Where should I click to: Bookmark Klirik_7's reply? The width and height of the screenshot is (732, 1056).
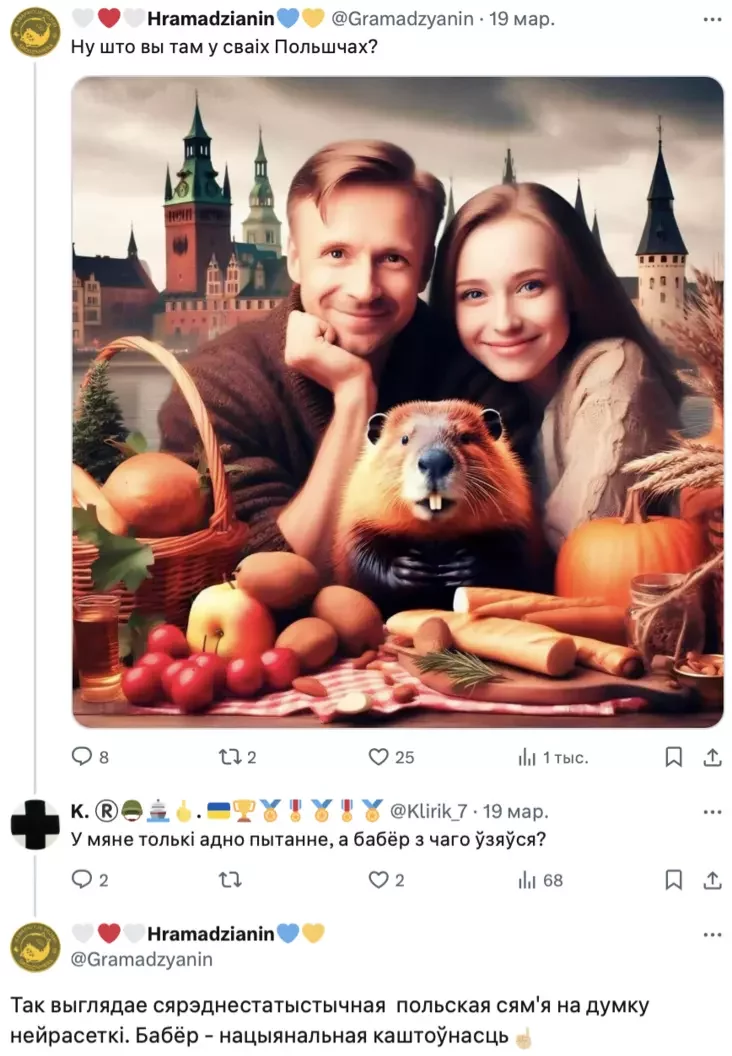pyautogui.click(x=674, y=880)
